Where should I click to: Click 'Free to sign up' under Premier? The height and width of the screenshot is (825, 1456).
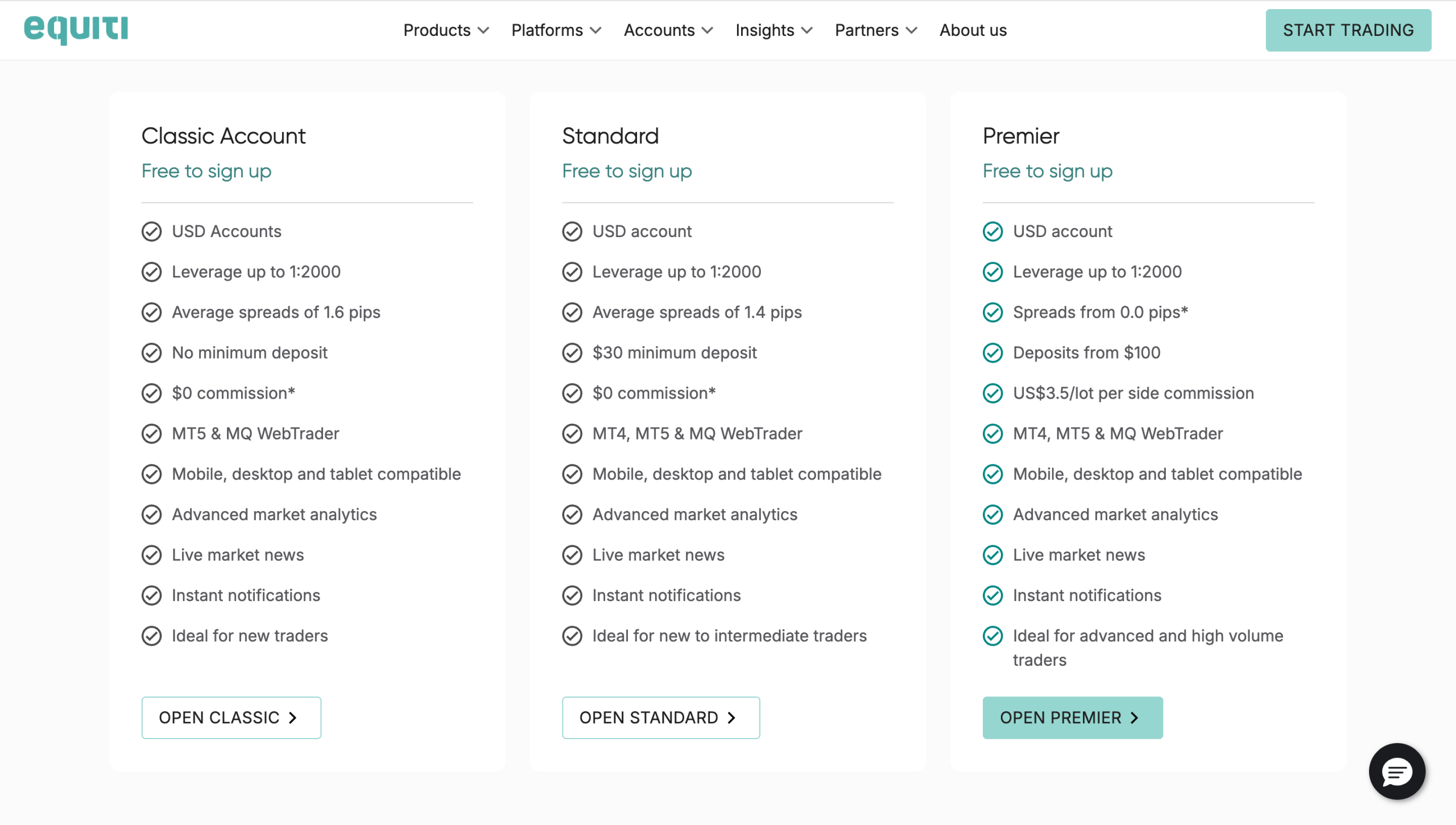click(x=1048, y=171)
